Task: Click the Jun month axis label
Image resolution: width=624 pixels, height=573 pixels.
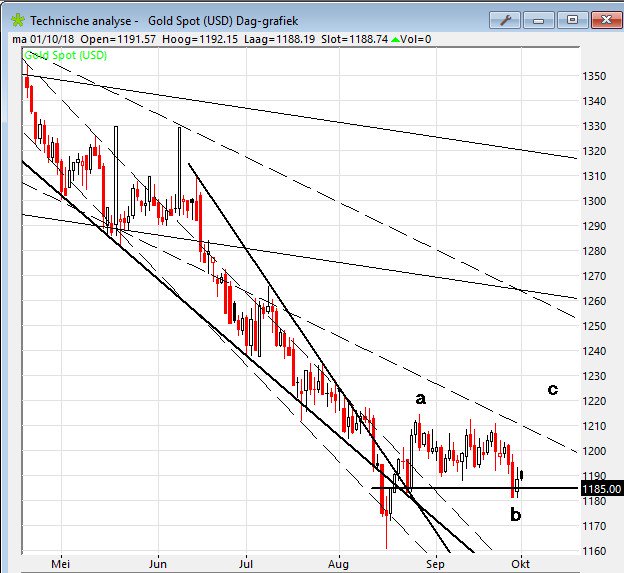Action: click(x=158, y=564)
